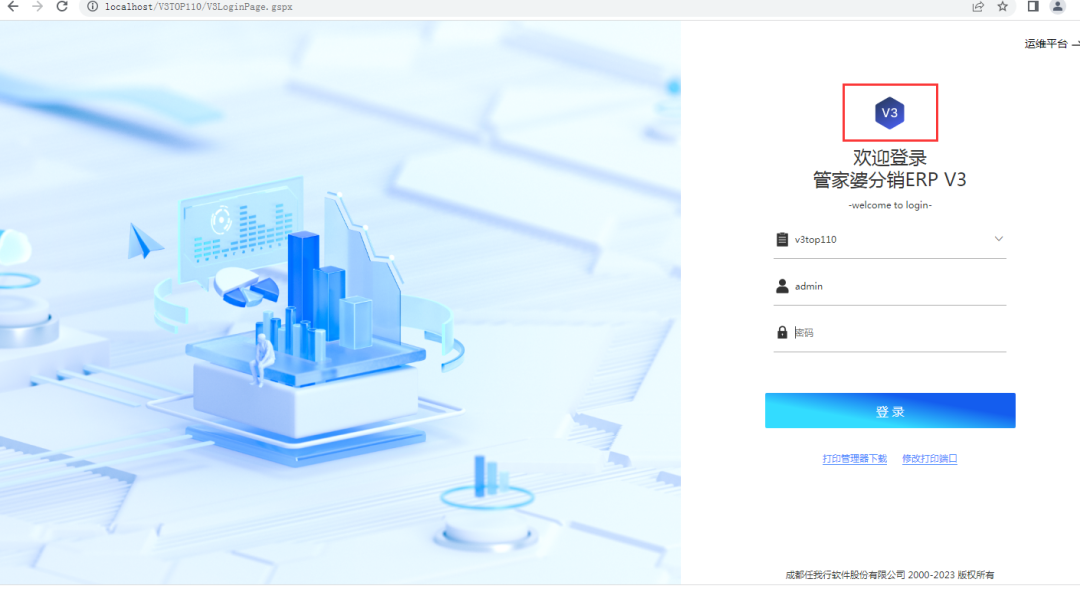Click the chevron arrow of account selector
The image size is (1080, 589).
click(x=999, y=239)
